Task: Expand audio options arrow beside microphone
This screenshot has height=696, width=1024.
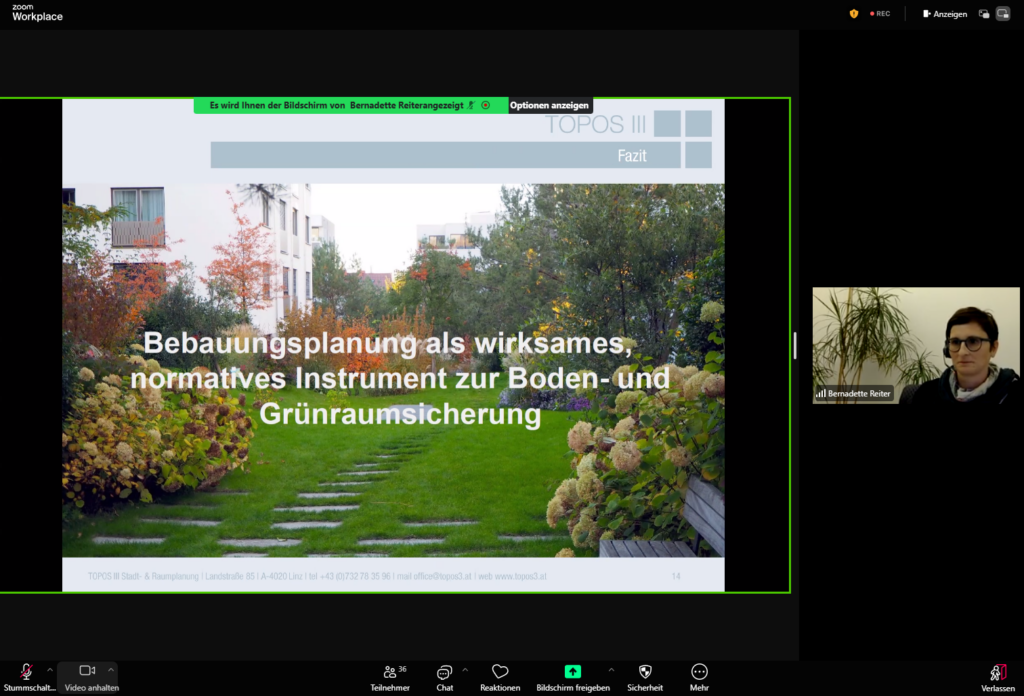Action: click(x=50, y=669)
